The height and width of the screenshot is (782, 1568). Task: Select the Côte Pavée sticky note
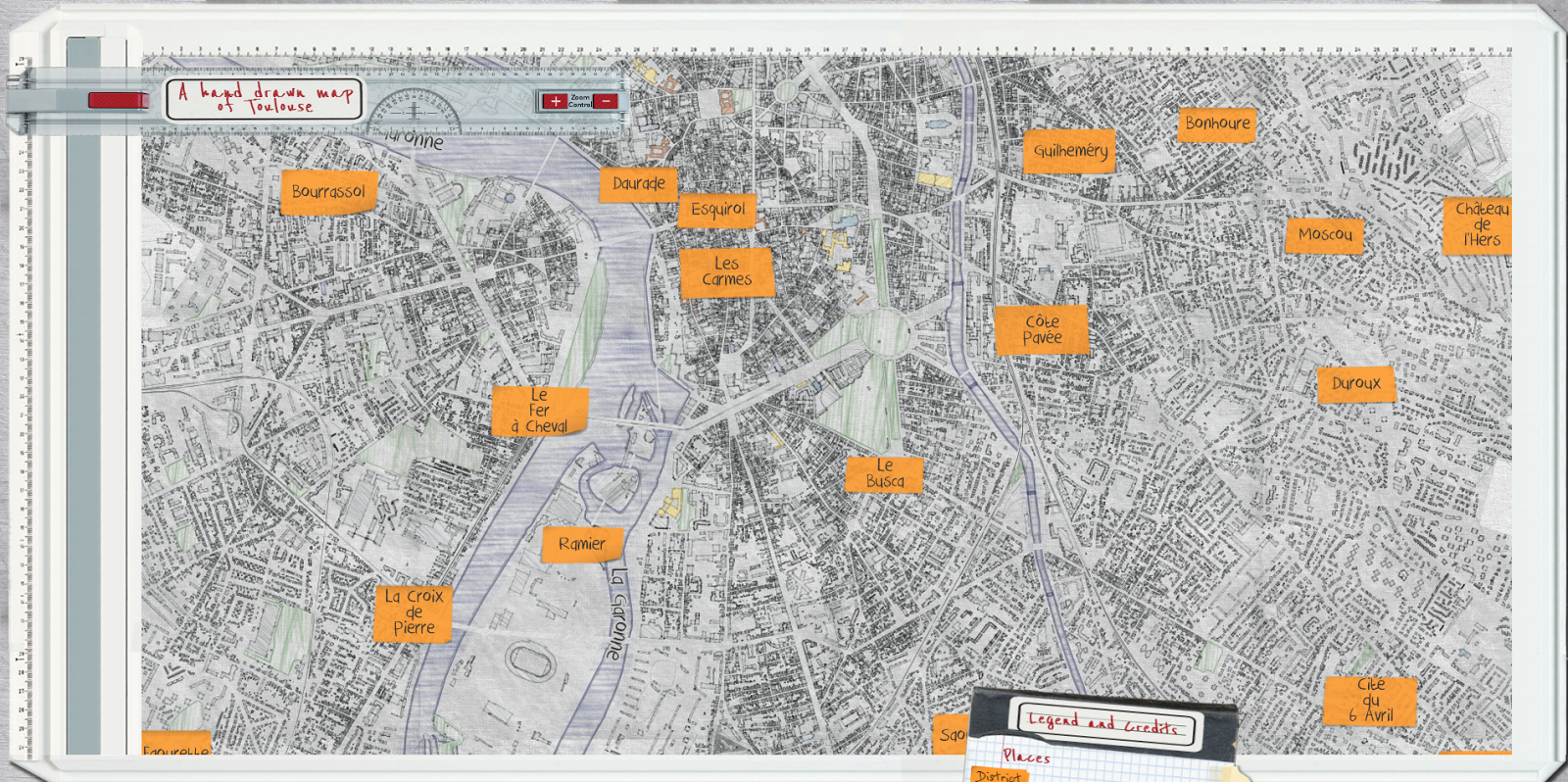[1042, 329]
